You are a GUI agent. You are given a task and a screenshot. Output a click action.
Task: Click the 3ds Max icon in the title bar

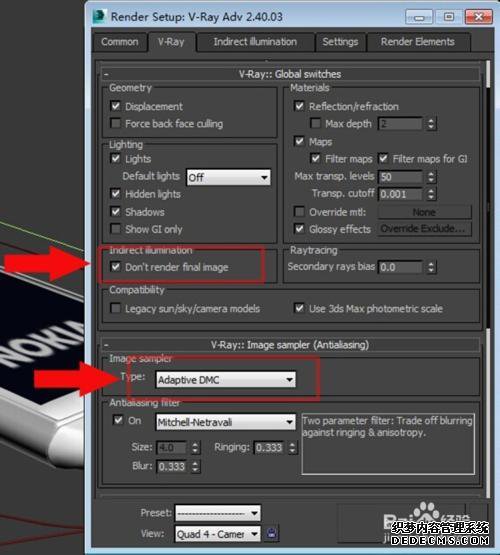pyautogui.click(x=99, y=17)
